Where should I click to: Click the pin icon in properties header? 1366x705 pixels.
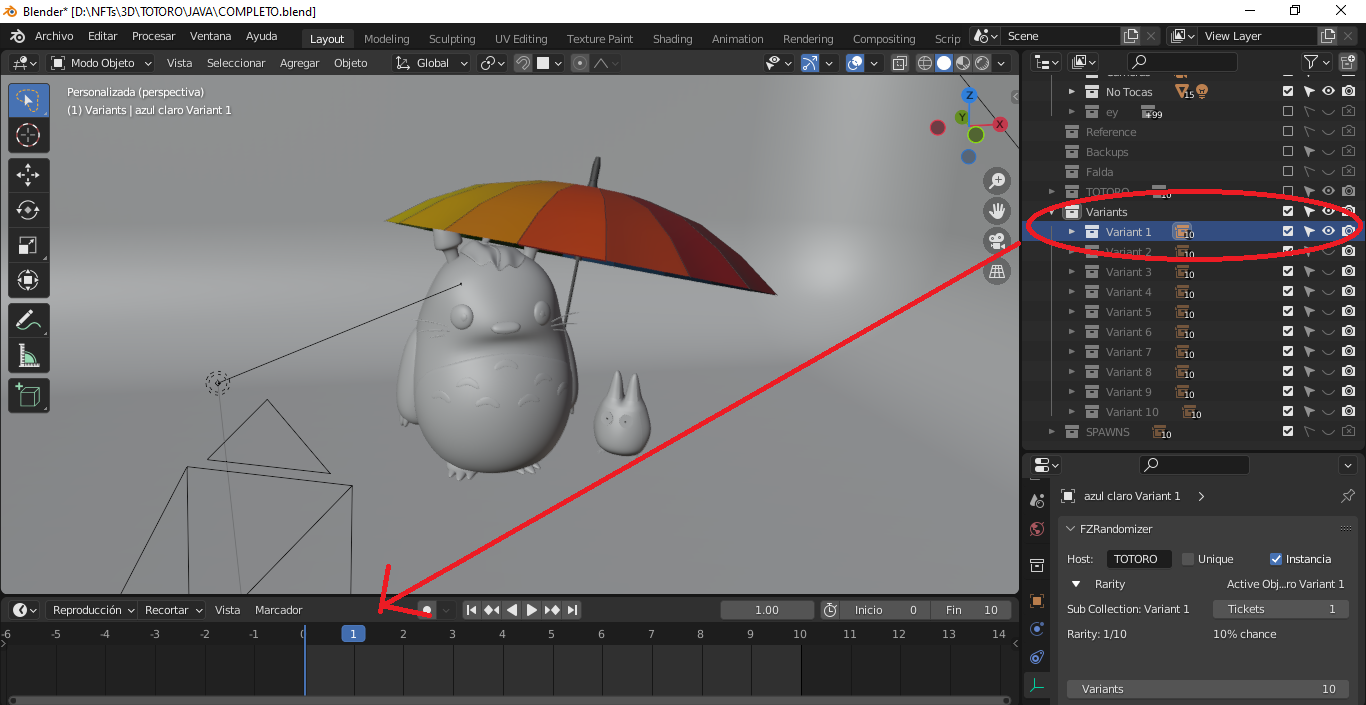(x=1347, y=496)
